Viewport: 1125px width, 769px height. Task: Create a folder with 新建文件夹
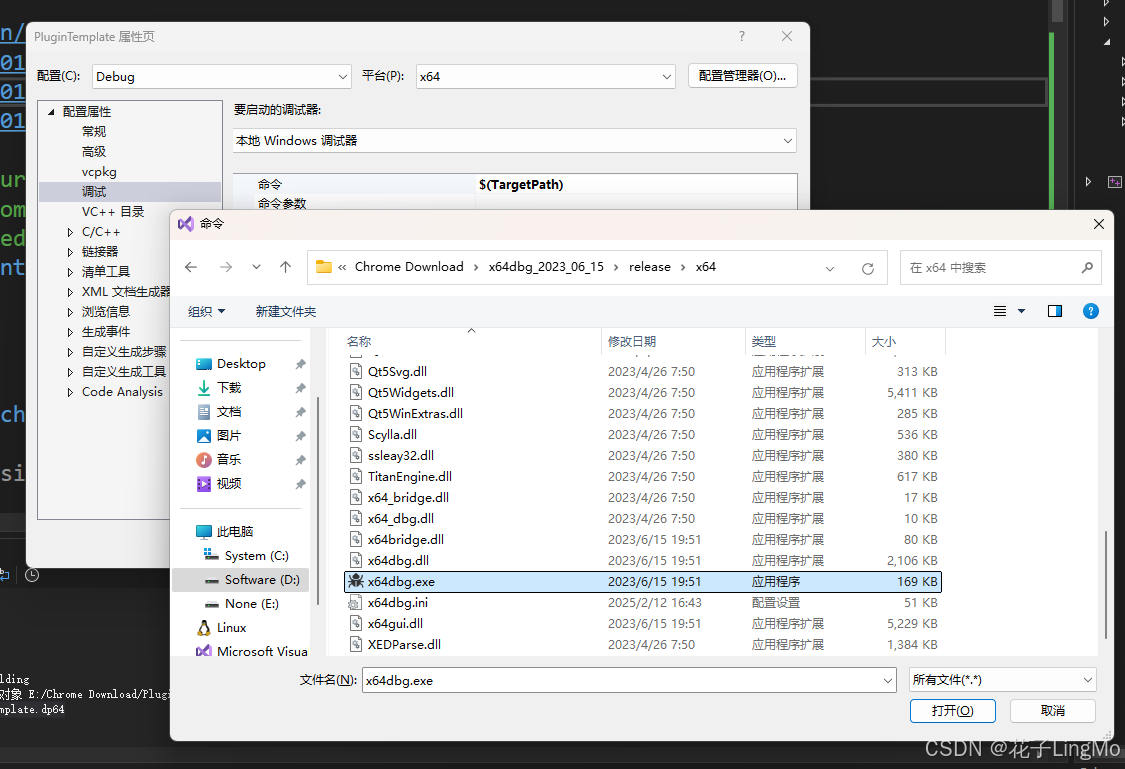pos(286,311)
